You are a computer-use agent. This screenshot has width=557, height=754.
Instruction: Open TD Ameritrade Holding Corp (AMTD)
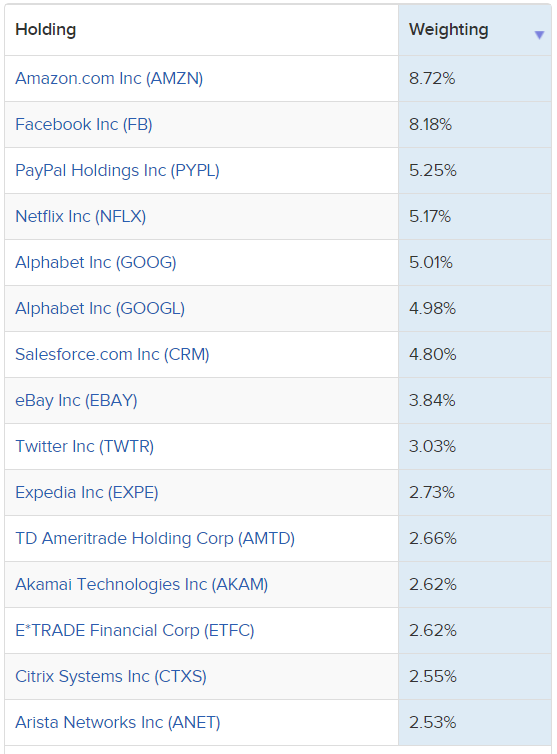[x=155, y=538]
